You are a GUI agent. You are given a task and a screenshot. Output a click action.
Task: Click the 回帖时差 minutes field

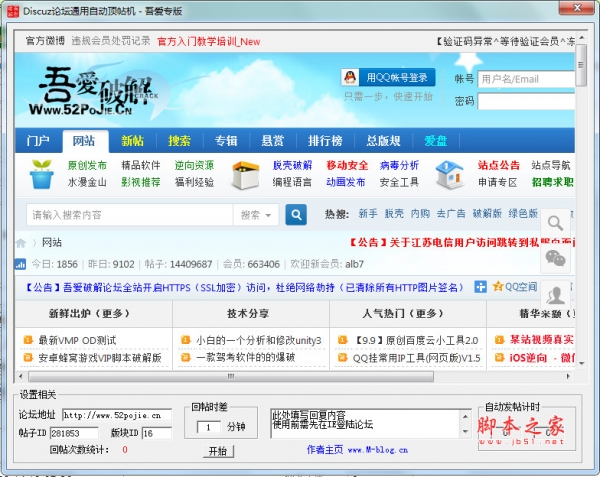click(x=209, y=427)
